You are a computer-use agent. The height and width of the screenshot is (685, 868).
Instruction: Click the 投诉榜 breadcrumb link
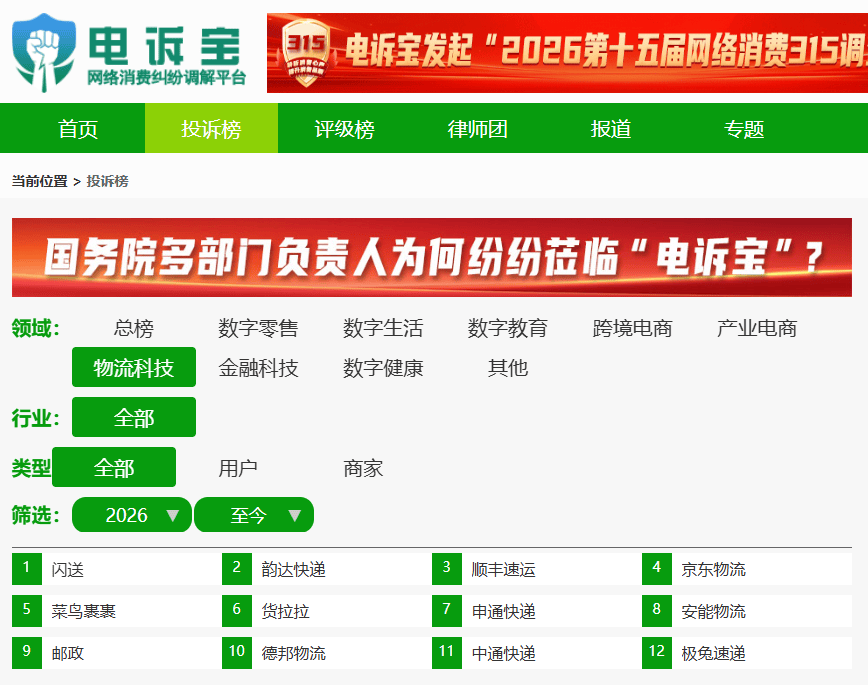tap(107, 181)
